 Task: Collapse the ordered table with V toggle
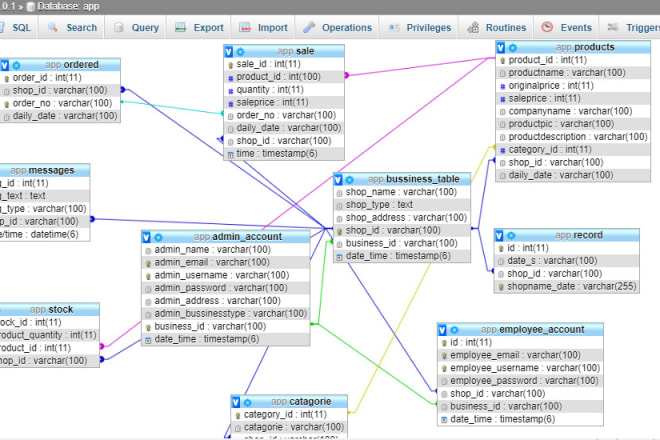pyautogui.click(x=5, y=65)
